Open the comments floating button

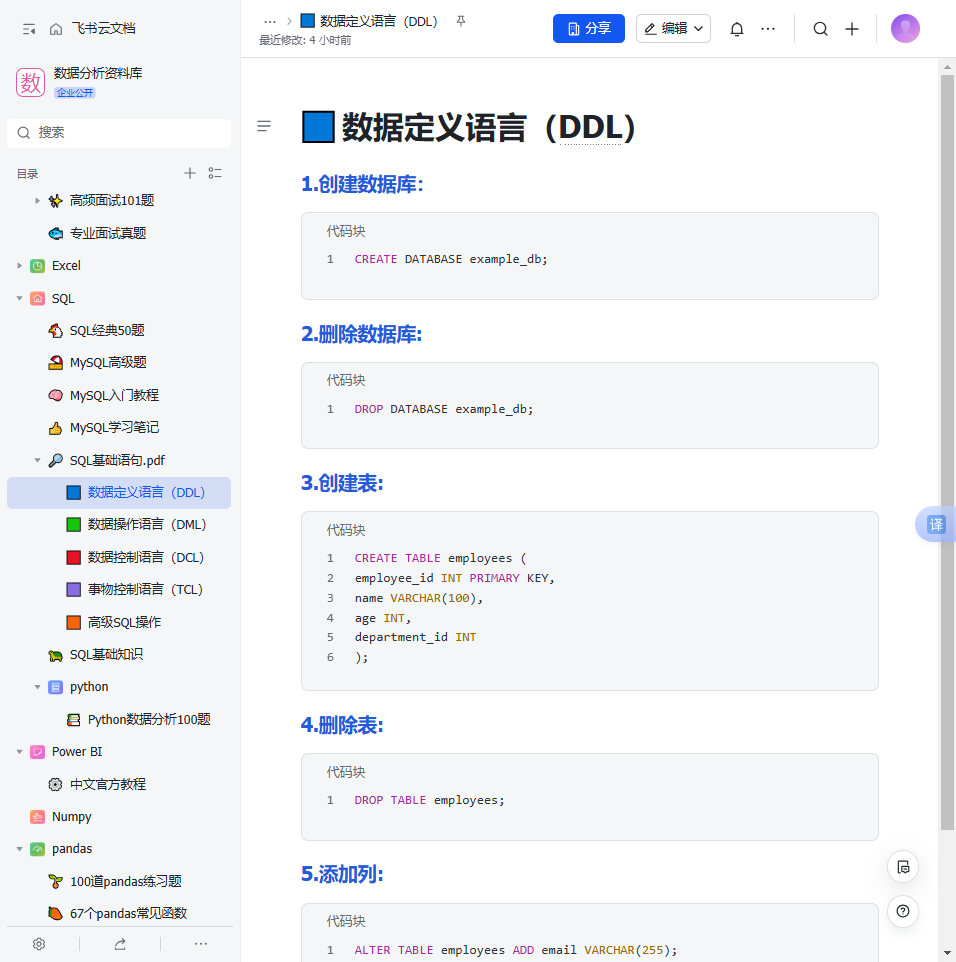tap(903, 867)
